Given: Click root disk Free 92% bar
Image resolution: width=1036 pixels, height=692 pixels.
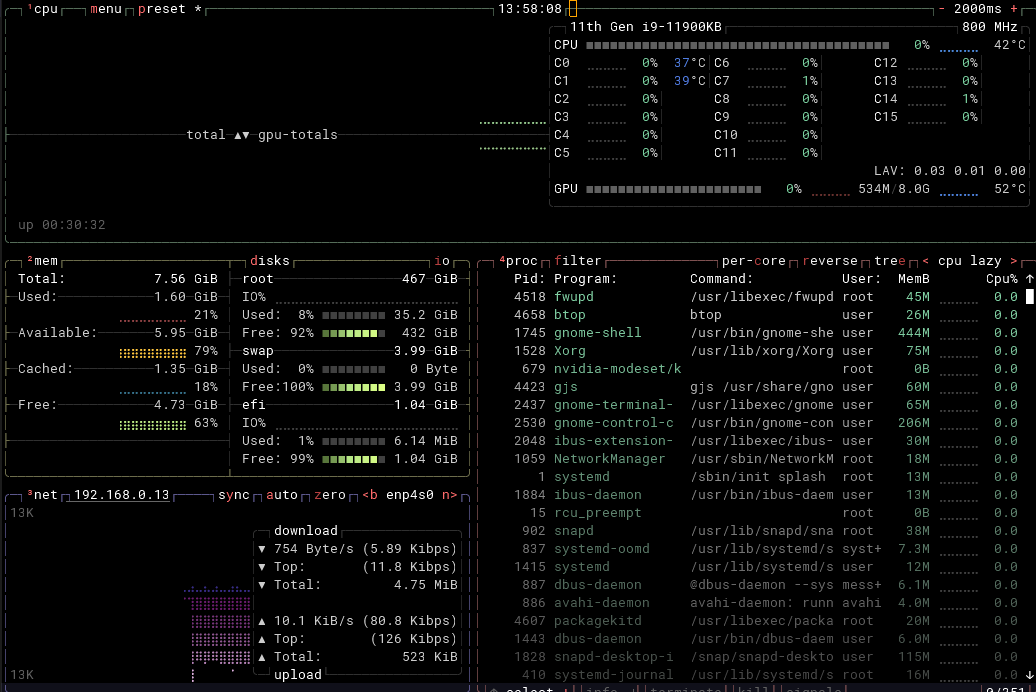Looking at the screenshot, I should 353,333.
